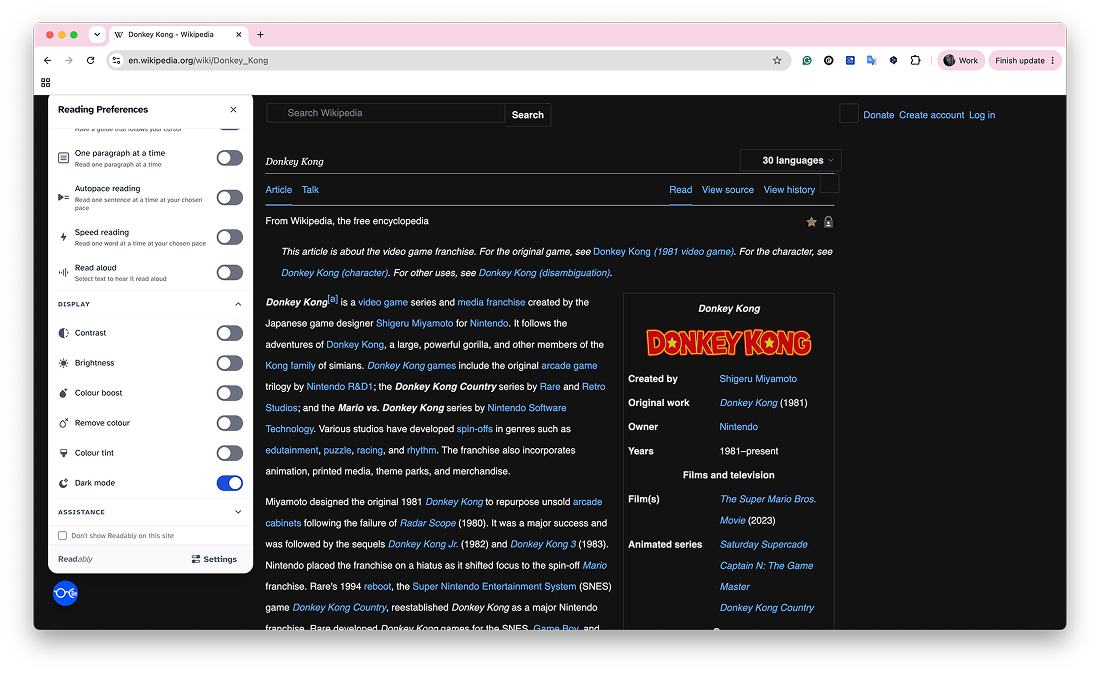Click the good article star icon
1100x674 pixels.
(x=812, y=222)
